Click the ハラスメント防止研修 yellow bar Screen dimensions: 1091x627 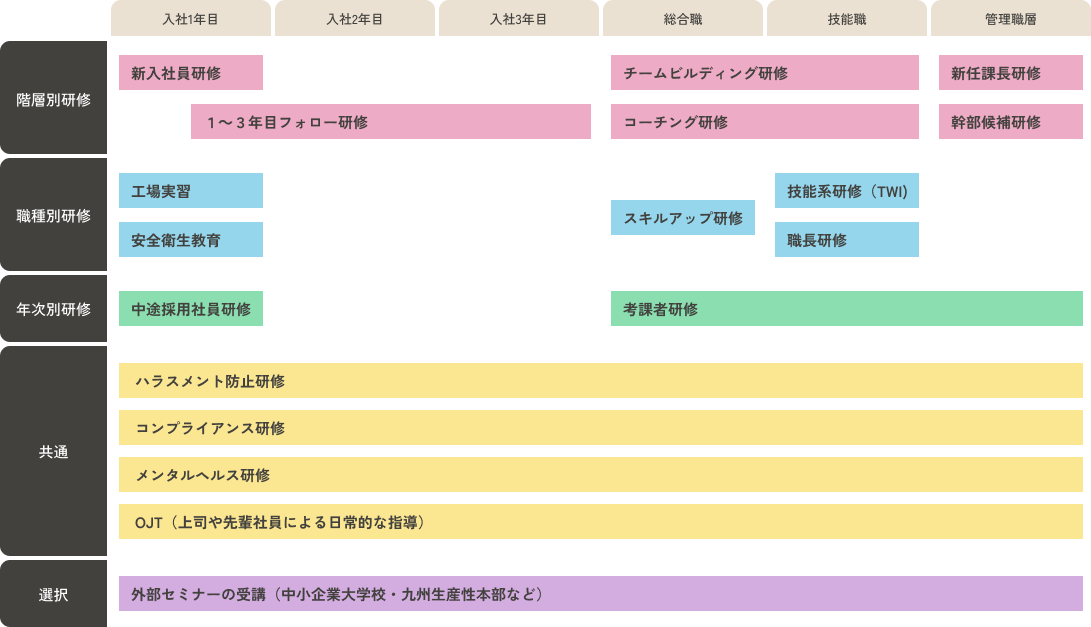(600, 381)
